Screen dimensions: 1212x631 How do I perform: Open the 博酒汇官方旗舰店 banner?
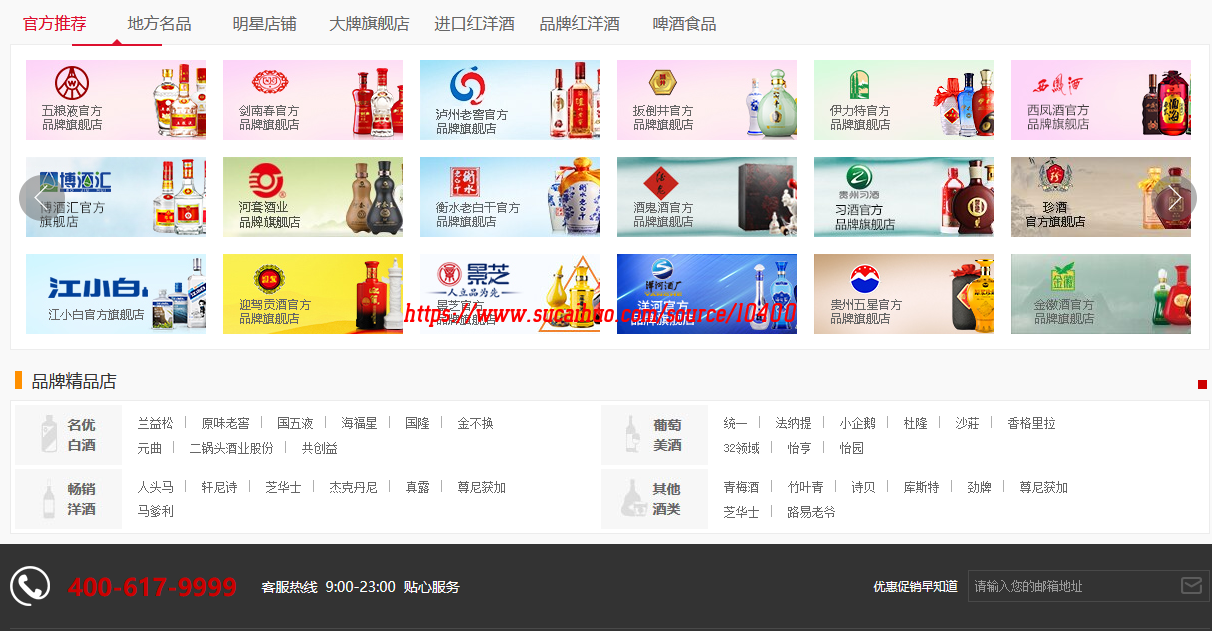[116, 197]
